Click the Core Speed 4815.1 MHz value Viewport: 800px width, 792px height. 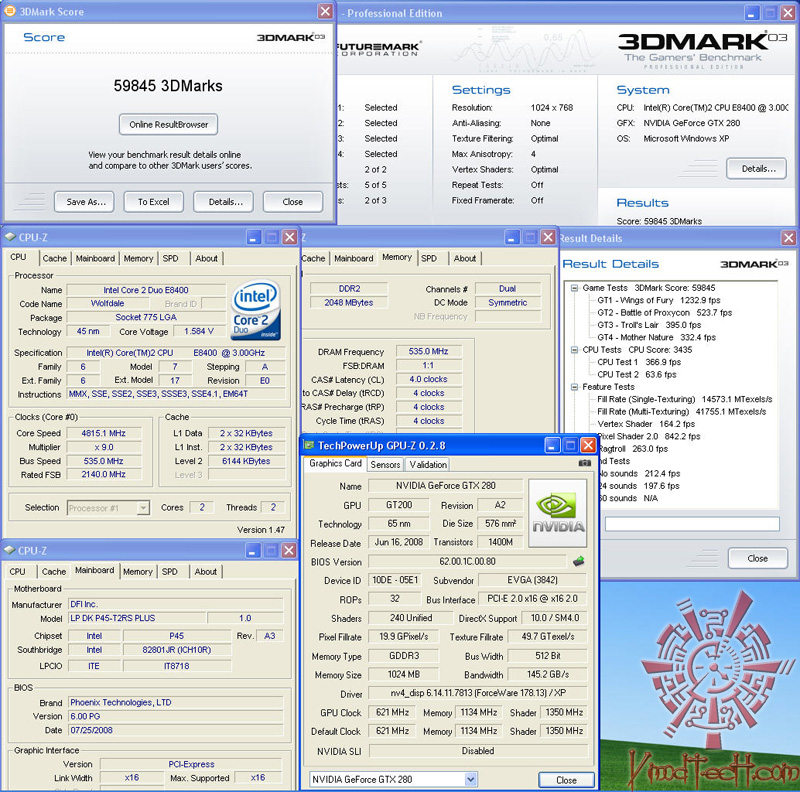point(104,433)
